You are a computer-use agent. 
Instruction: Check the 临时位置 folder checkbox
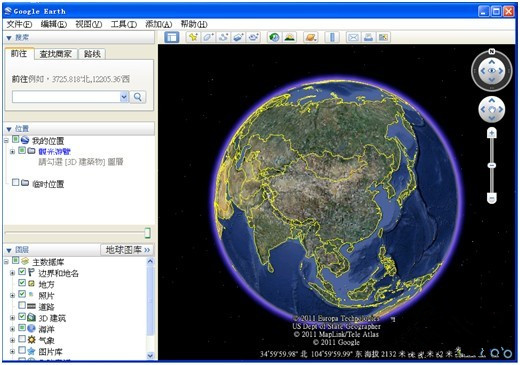(15, 182)
